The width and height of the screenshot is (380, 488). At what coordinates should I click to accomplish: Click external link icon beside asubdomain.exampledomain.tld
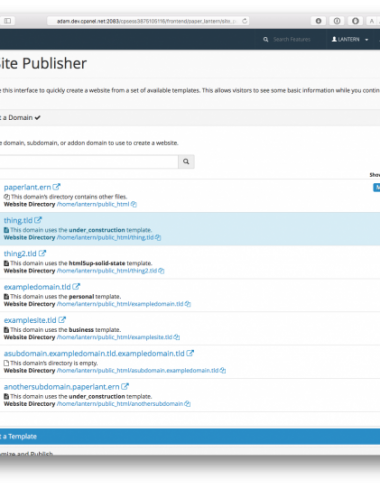[190, 353]
